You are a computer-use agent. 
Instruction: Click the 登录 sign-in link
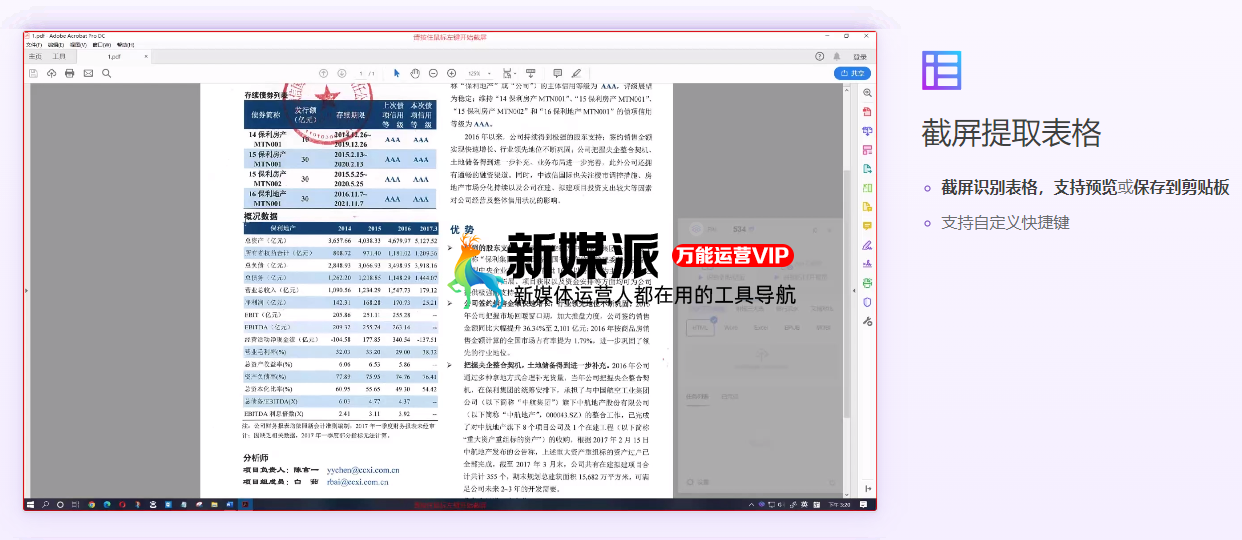click(x=860, y=57)
